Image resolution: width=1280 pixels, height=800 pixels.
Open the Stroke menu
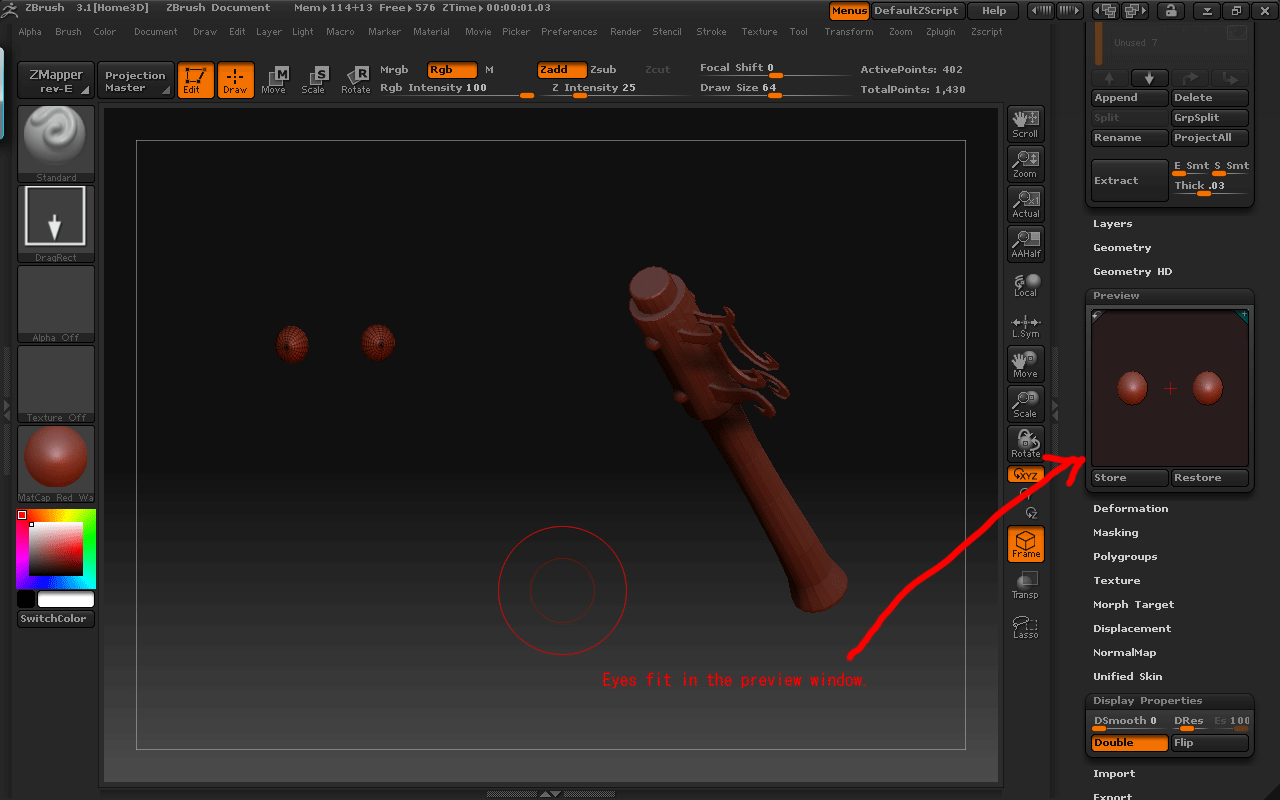(711, 32)
